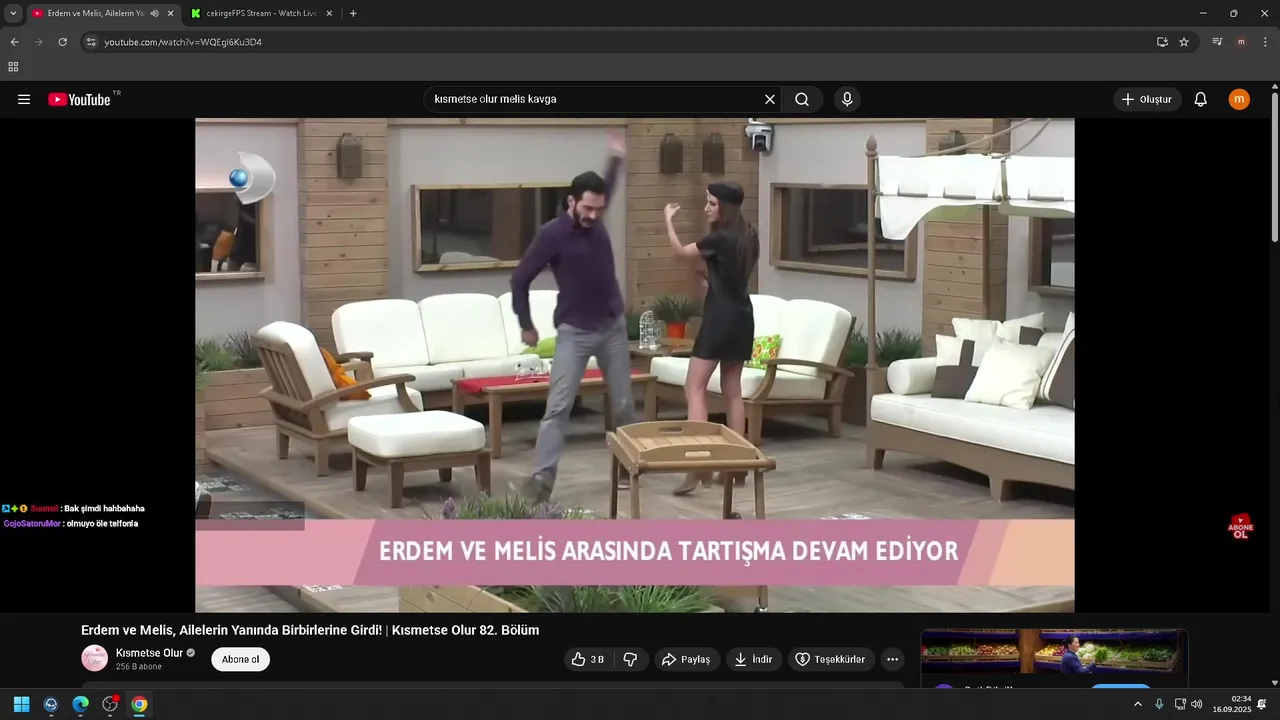Install the app from address bar icon
The height and width of the screenshot is (720, 1280).
tap(1162, 42)
